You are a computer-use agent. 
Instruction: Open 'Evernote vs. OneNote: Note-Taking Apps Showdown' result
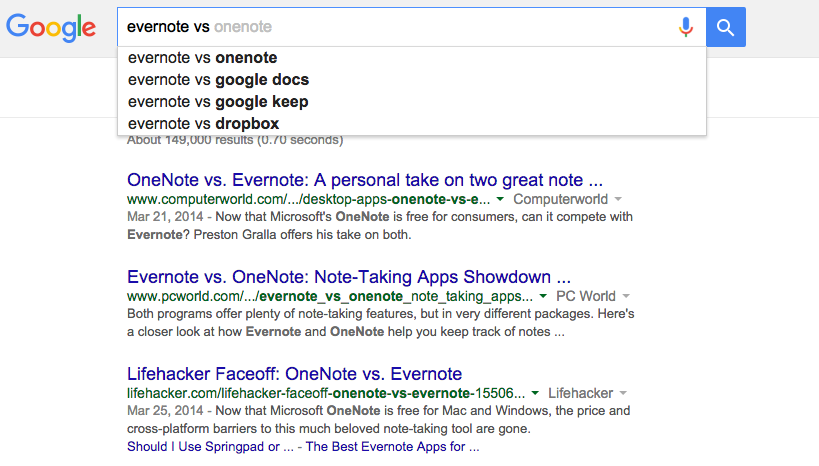(x=349, y=276)
